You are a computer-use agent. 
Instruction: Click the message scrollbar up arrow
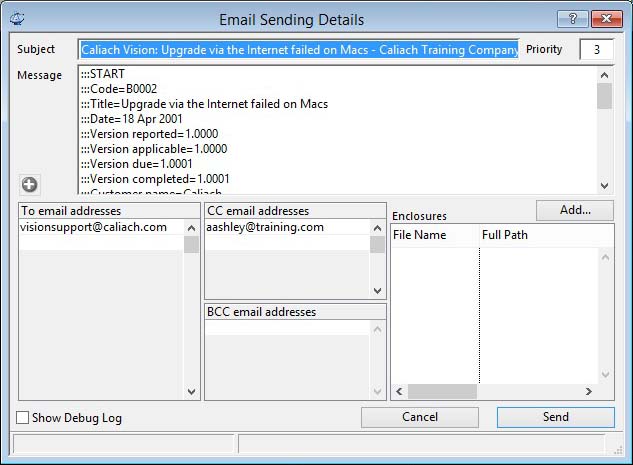click(604, 75)
